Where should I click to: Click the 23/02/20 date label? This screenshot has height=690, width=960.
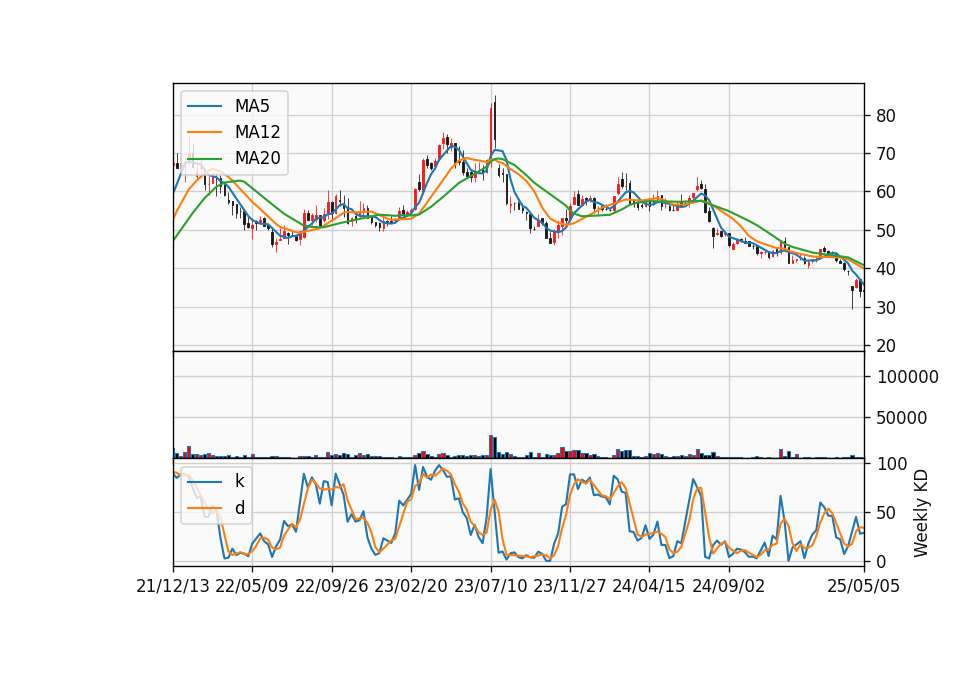(x=411, y=587)
